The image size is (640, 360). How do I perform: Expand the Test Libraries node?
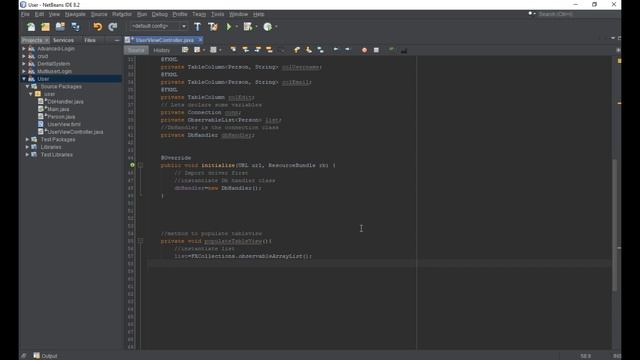pos(27,155)
